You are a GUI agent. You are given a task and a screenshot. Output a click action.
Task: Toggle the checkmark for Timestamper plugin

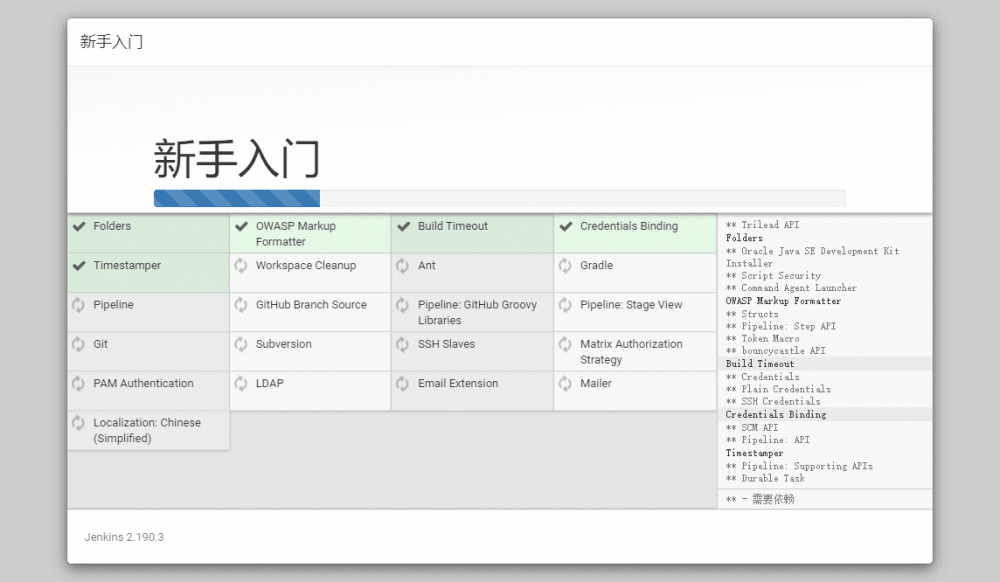pyautogui.click(x=78, y=266)
